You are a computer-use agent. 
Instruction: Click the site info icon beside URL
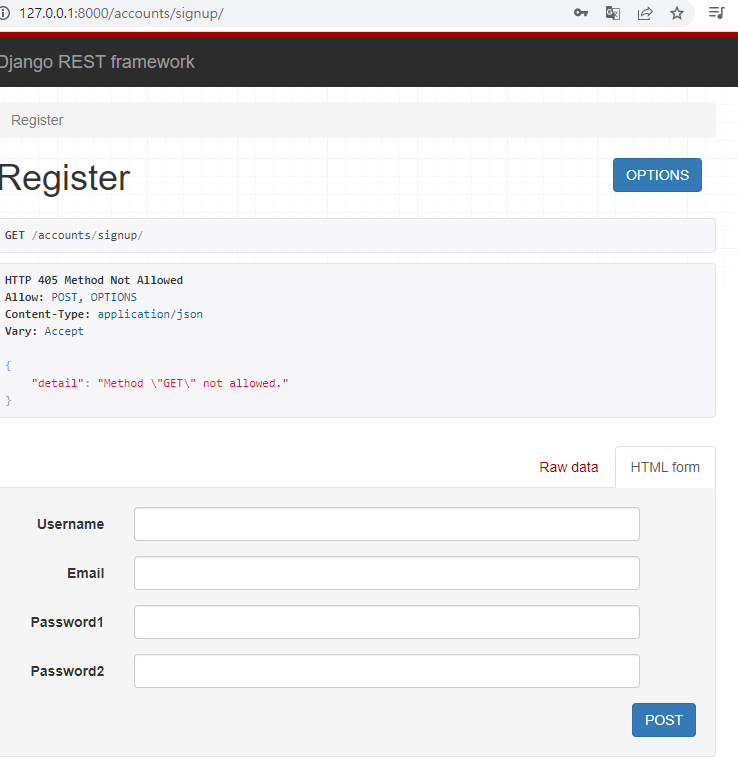(4, 14)
